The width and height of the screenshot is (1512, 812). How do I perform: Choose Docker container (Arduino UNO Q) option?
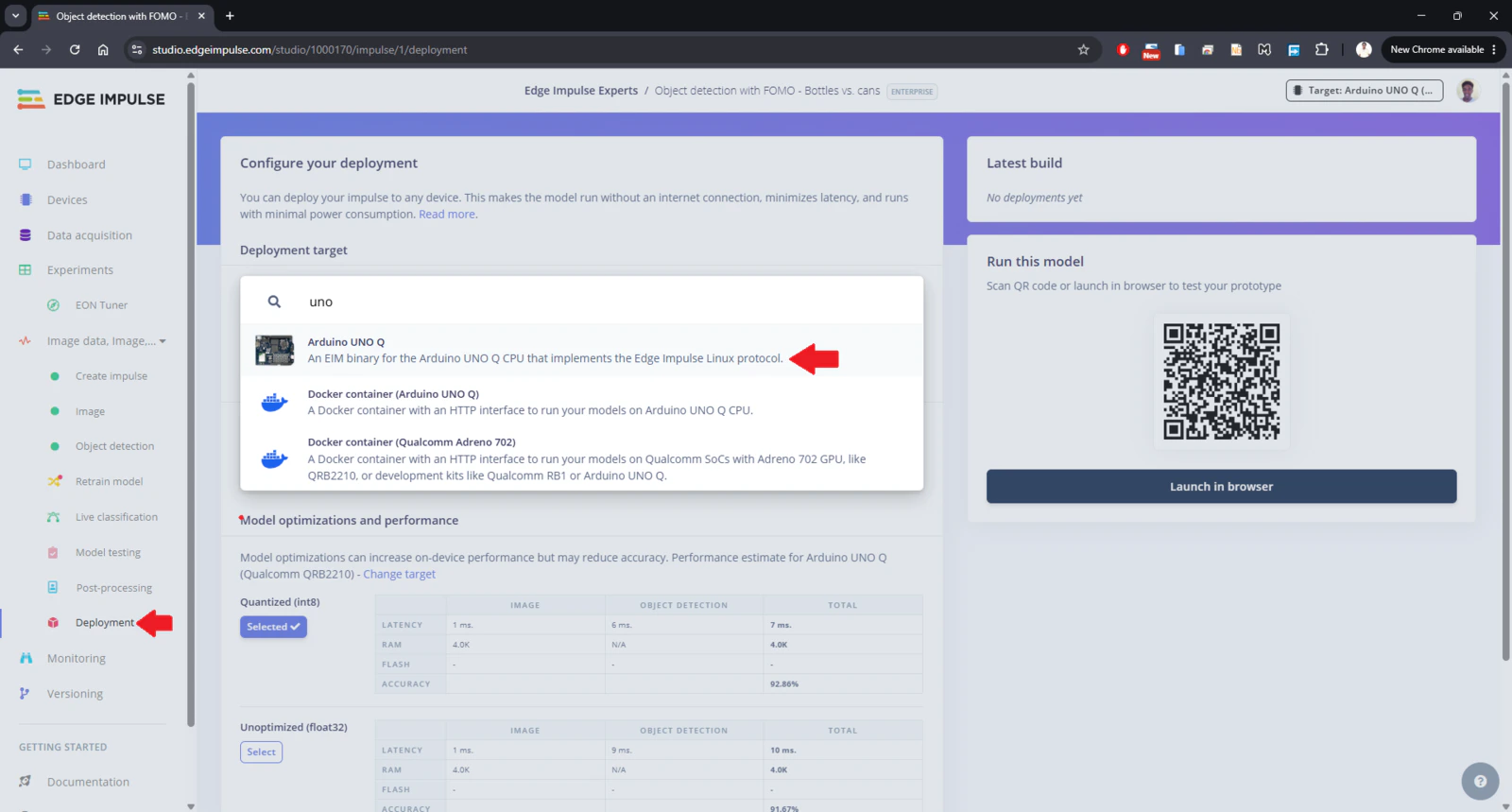[x=581, y=402]
